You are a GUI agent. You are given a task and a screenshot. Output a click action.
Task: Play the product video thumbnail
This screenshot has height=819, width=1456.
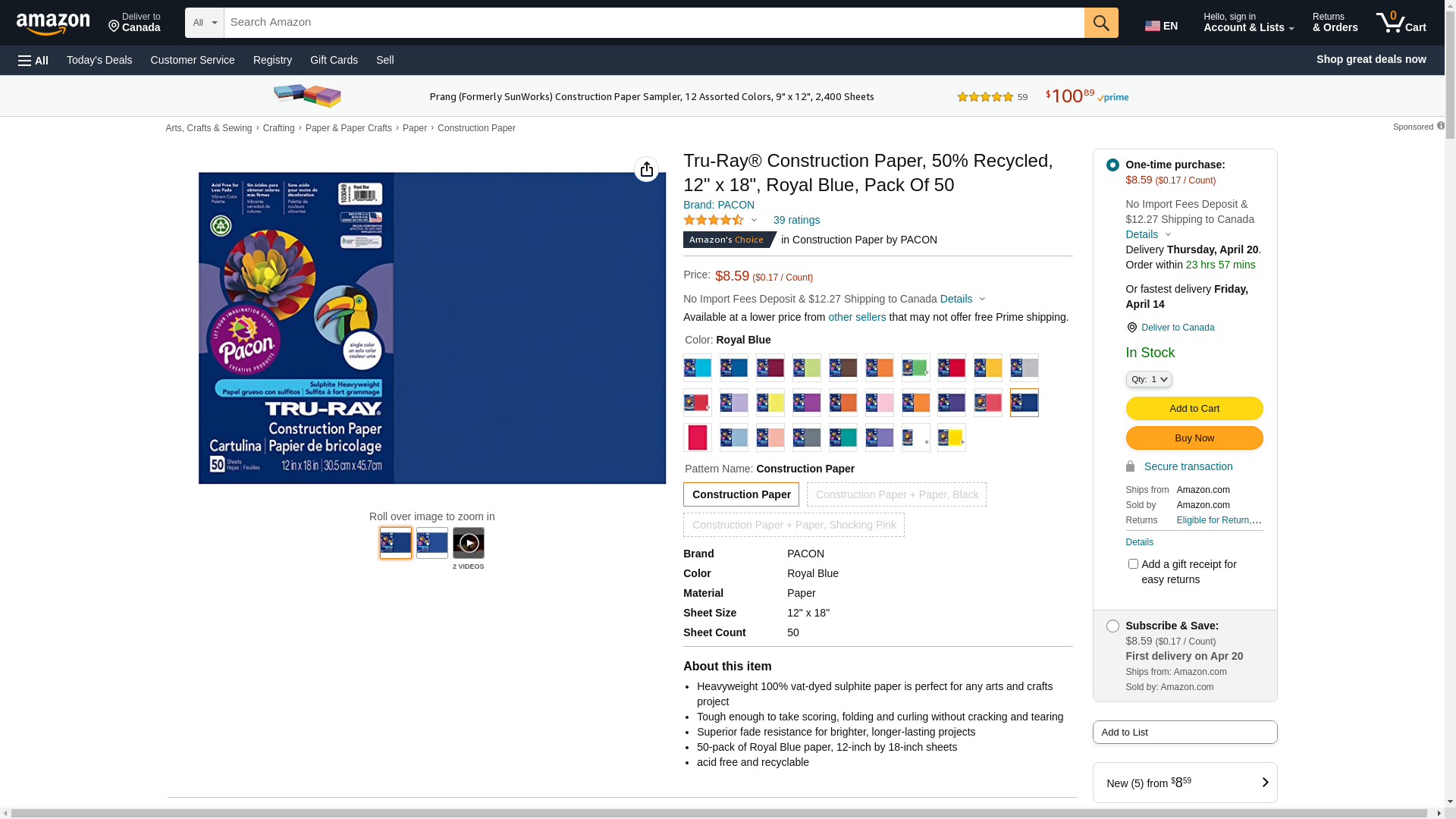pos(469,543)
